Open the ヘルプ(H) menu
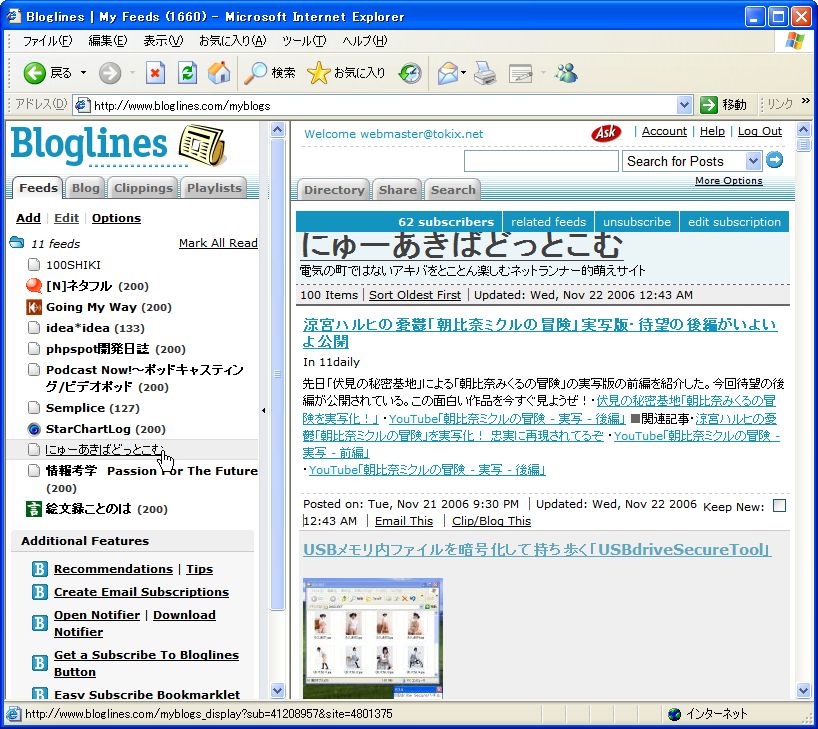Screen dimensions: 818x729 pos(365,41)
